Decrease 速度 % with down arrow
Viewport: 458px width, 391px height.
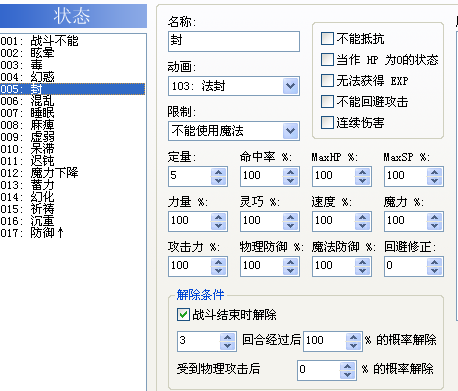(363, 226)
